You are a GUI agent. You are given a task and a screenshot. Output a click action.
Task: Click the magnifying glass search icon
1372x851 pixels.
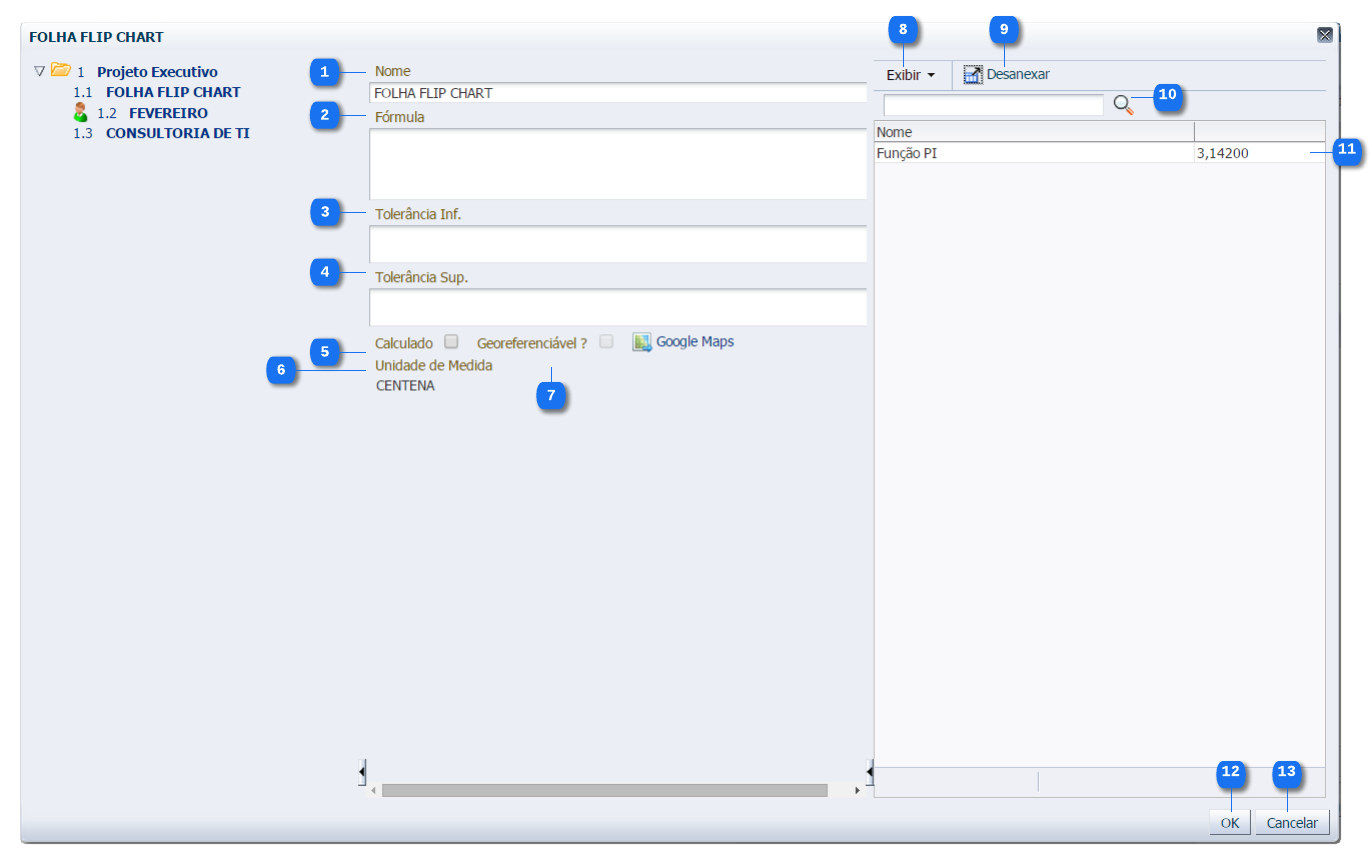tap(1122, 105)
